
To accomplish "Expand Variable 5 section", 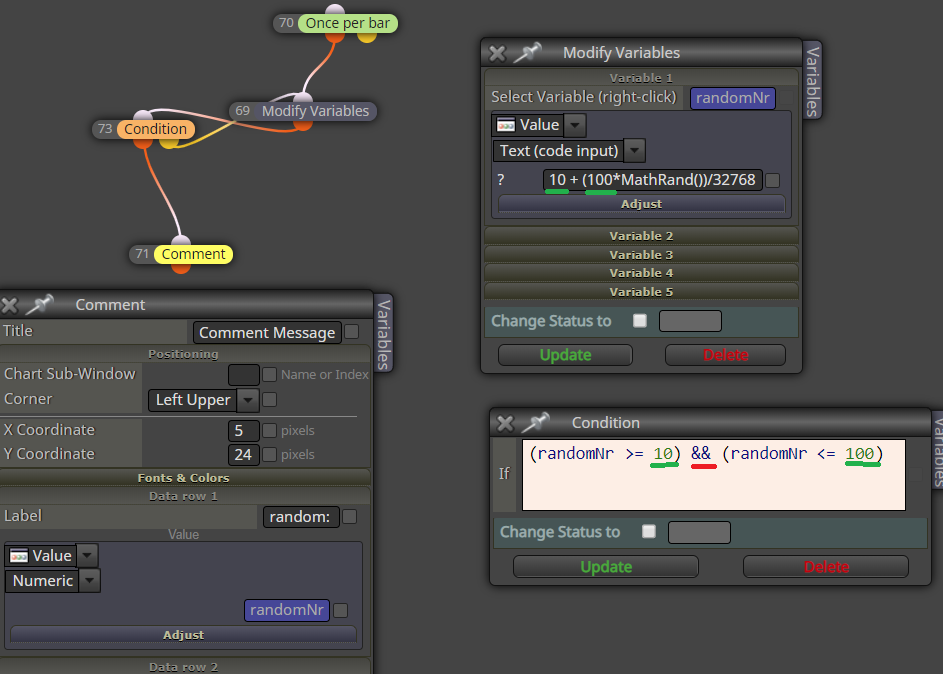I will click(641, 292).
